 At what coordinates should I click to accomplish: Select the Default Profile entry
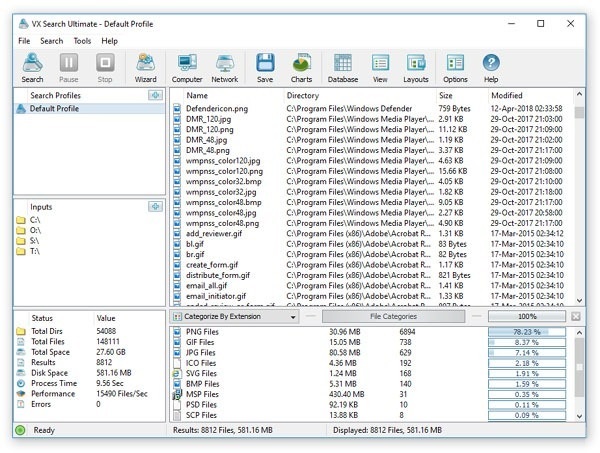tap(54, 109)
